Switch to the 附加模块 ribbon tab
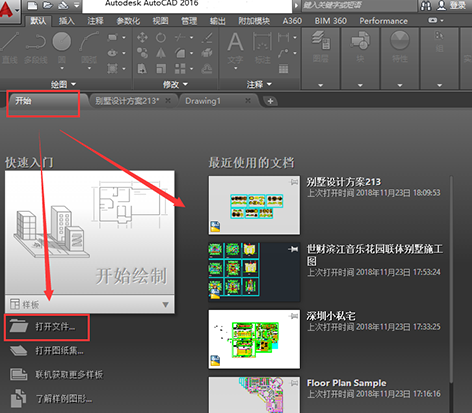472x413 pixels. click(254, 21)
